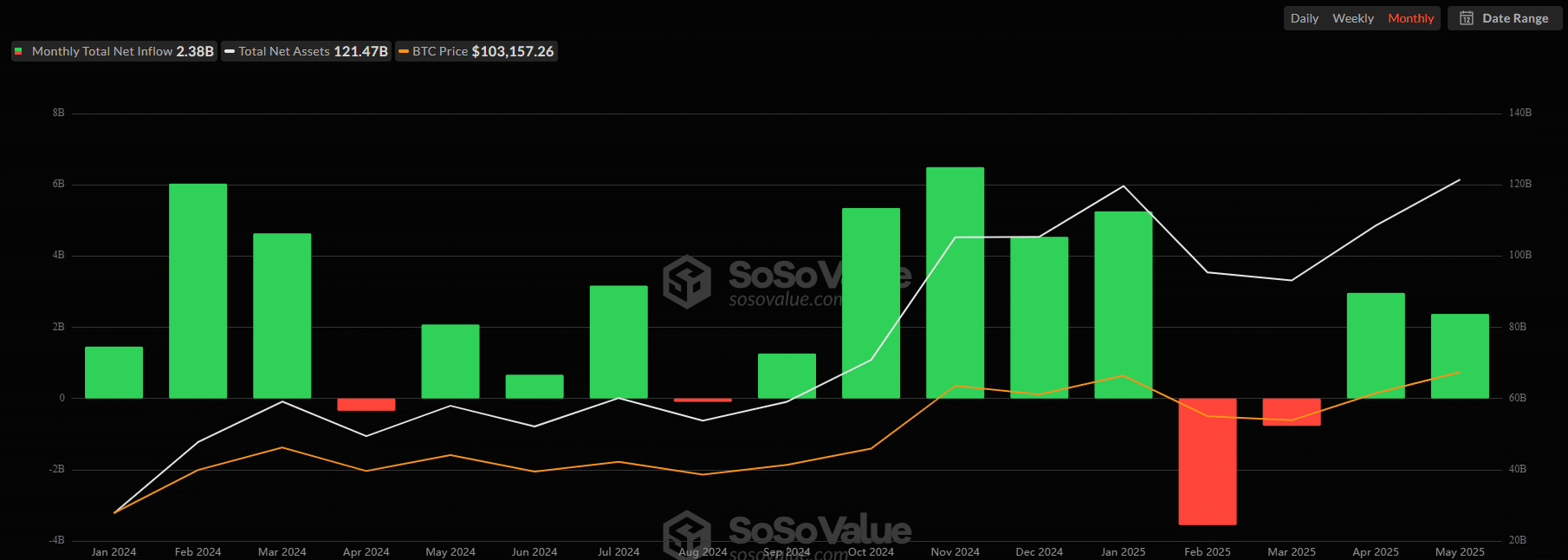Select the Jan 2024 green bar

113,373
